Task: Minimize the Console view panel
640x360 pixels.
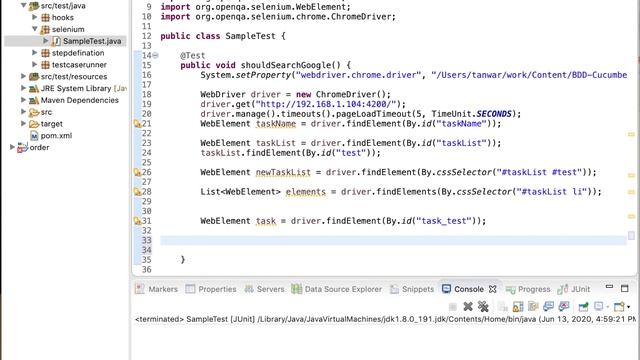Action: [609, 287]
